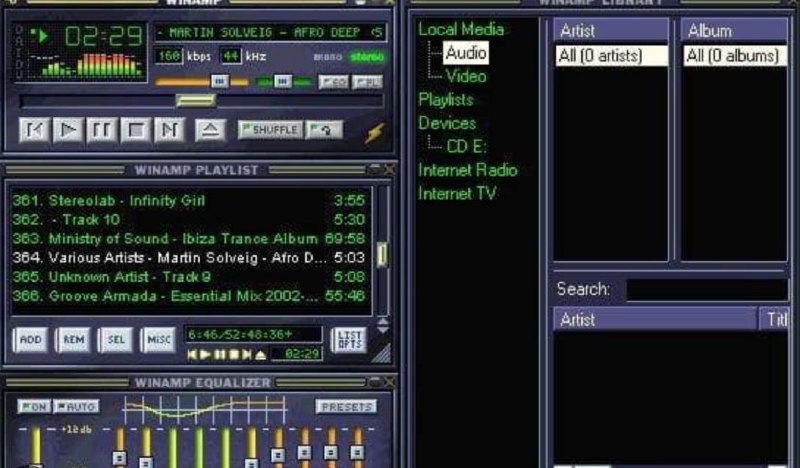Click the playlist vertical scrollbar handle

point(382,254)
